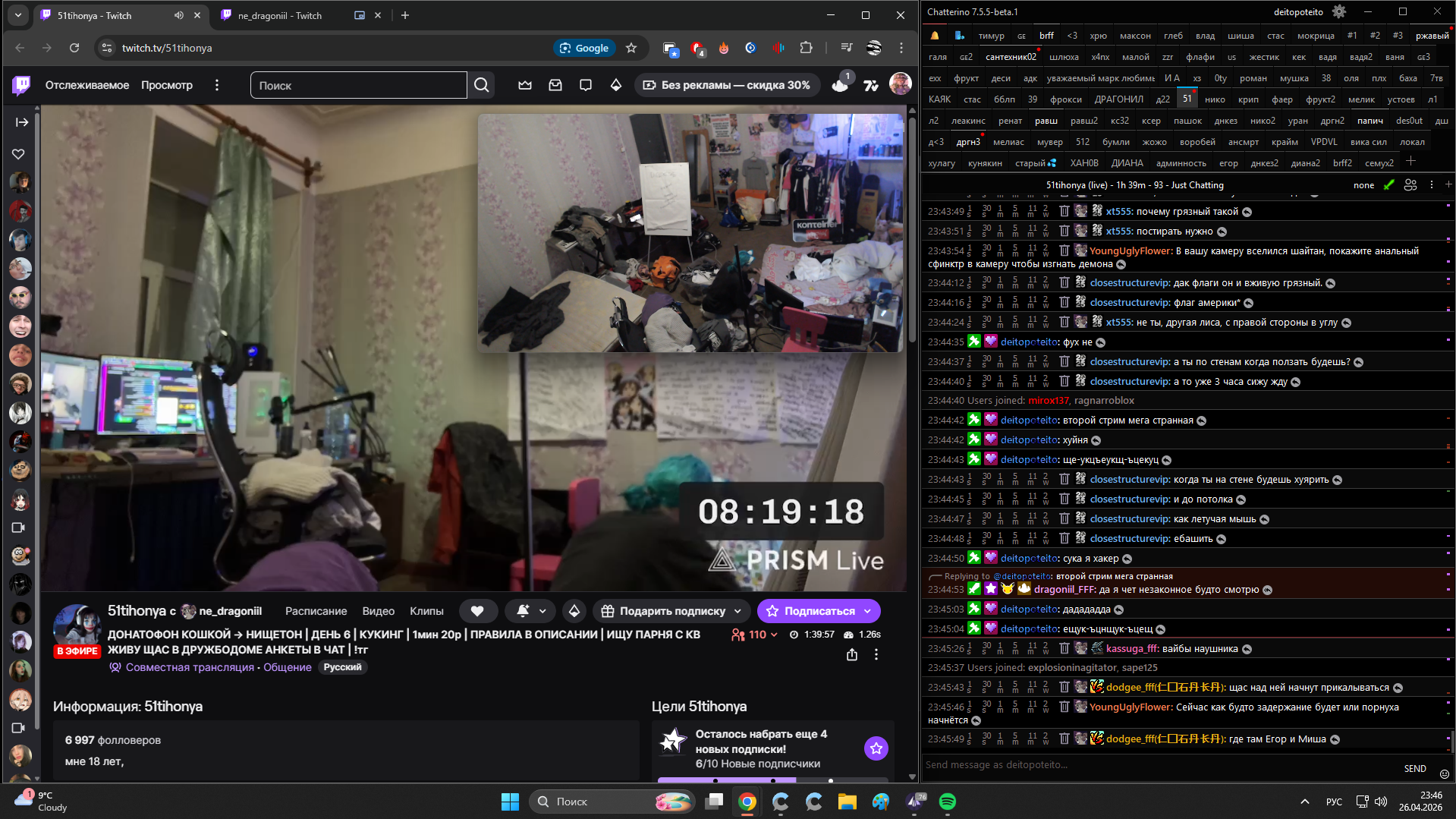
Task: Expand the left followed channels sidebar
Action: 21,121
